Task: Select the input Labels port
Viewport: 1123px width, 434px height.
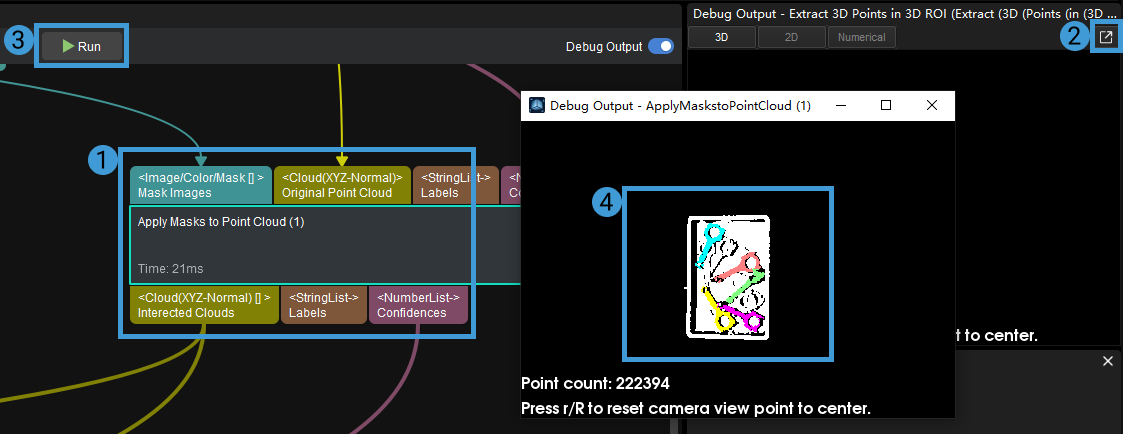Action: [456, 185]
